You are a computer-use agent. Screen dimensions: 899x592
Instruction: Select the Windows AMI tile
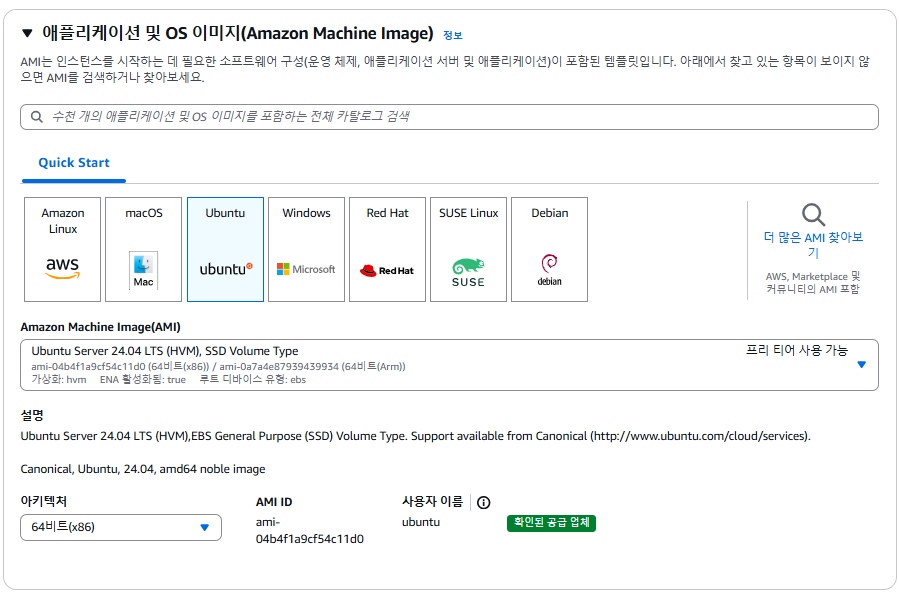(x=306, y=249)
